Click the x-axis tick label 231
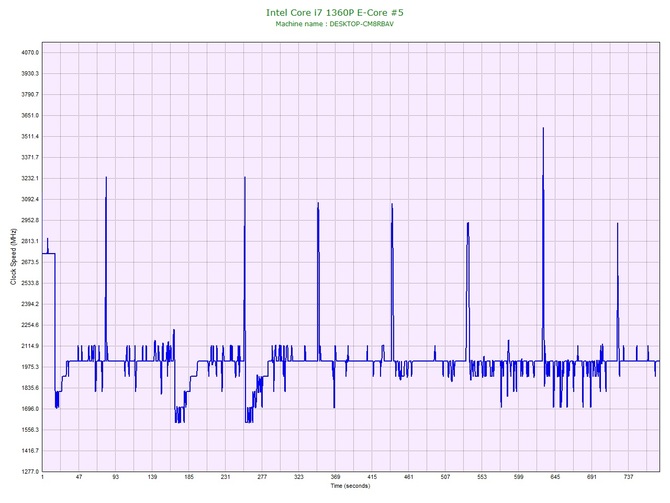The image size is (670, 503). [226, 477]
